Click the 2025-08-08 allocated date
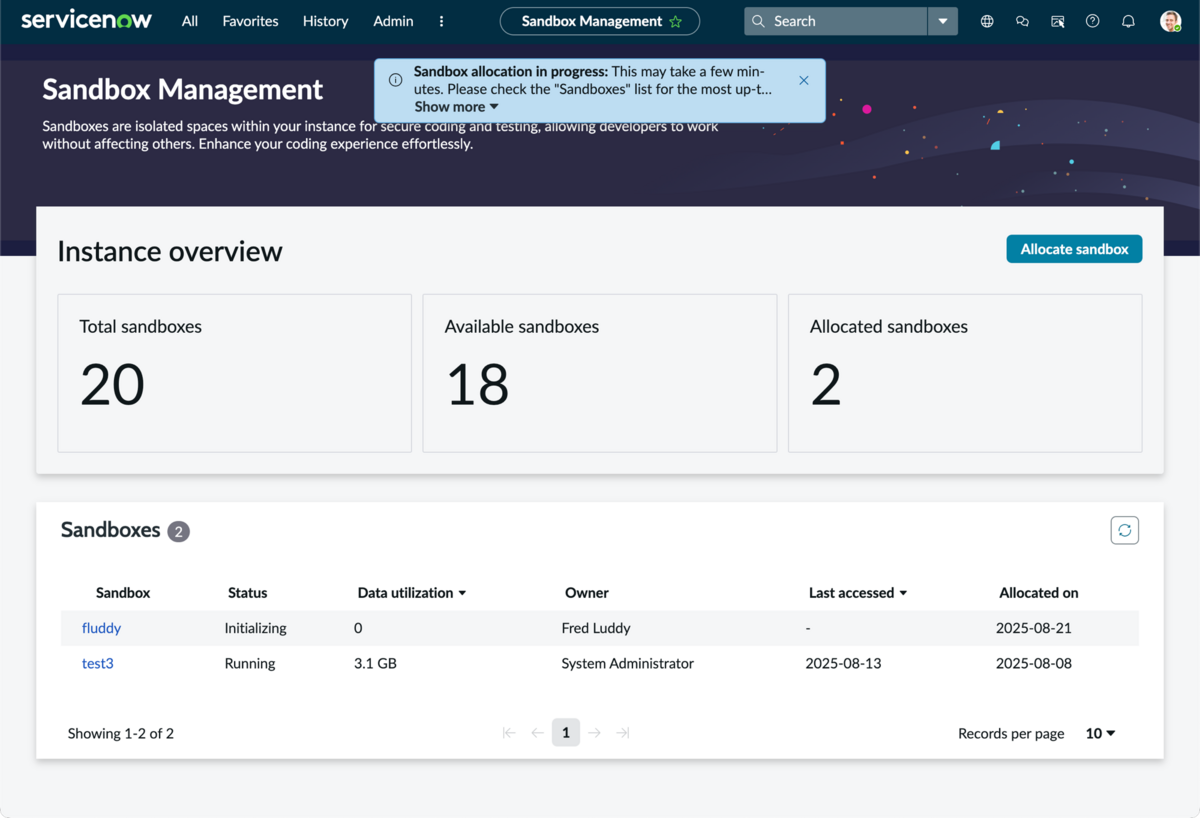The width and height of the screenshot is (1200, 818). coord(1034,663)
